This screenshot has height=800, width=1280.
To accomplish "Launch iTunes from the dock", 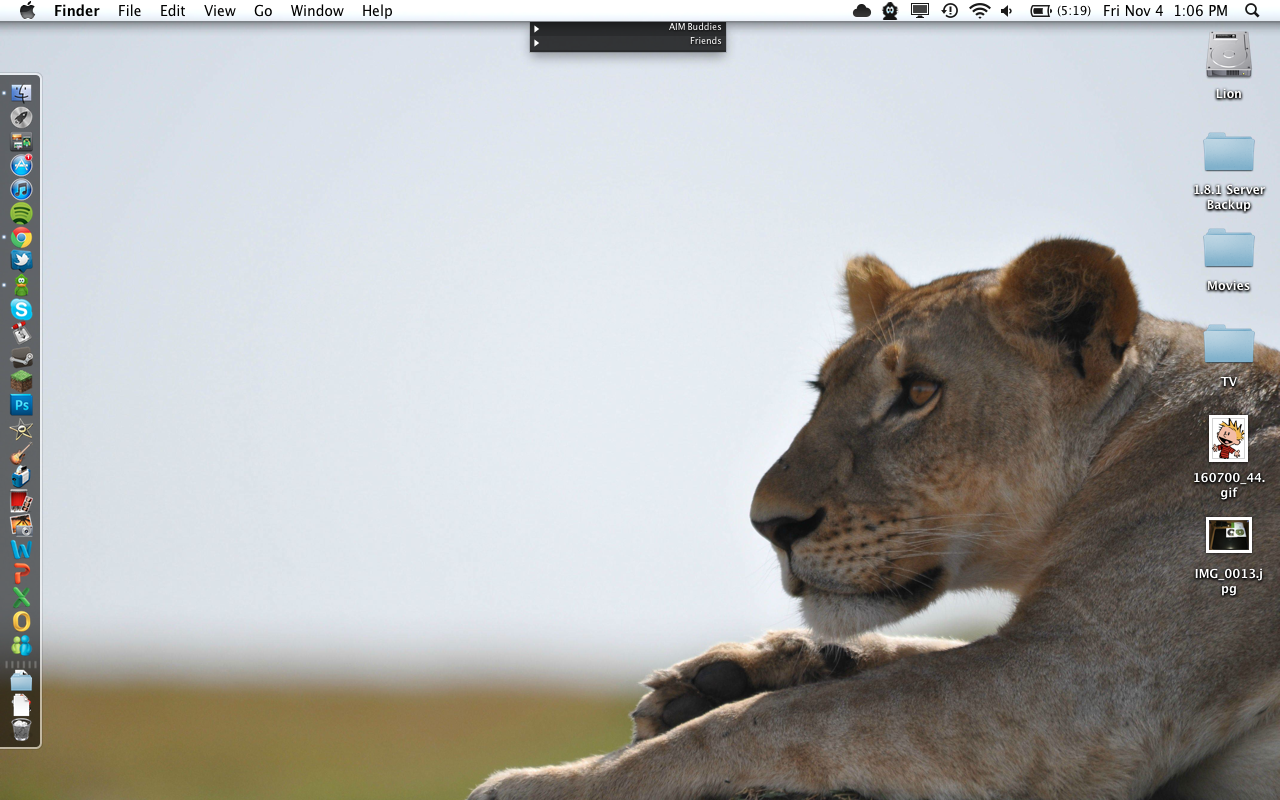I will pyautogui.click(x=21, y=189).
